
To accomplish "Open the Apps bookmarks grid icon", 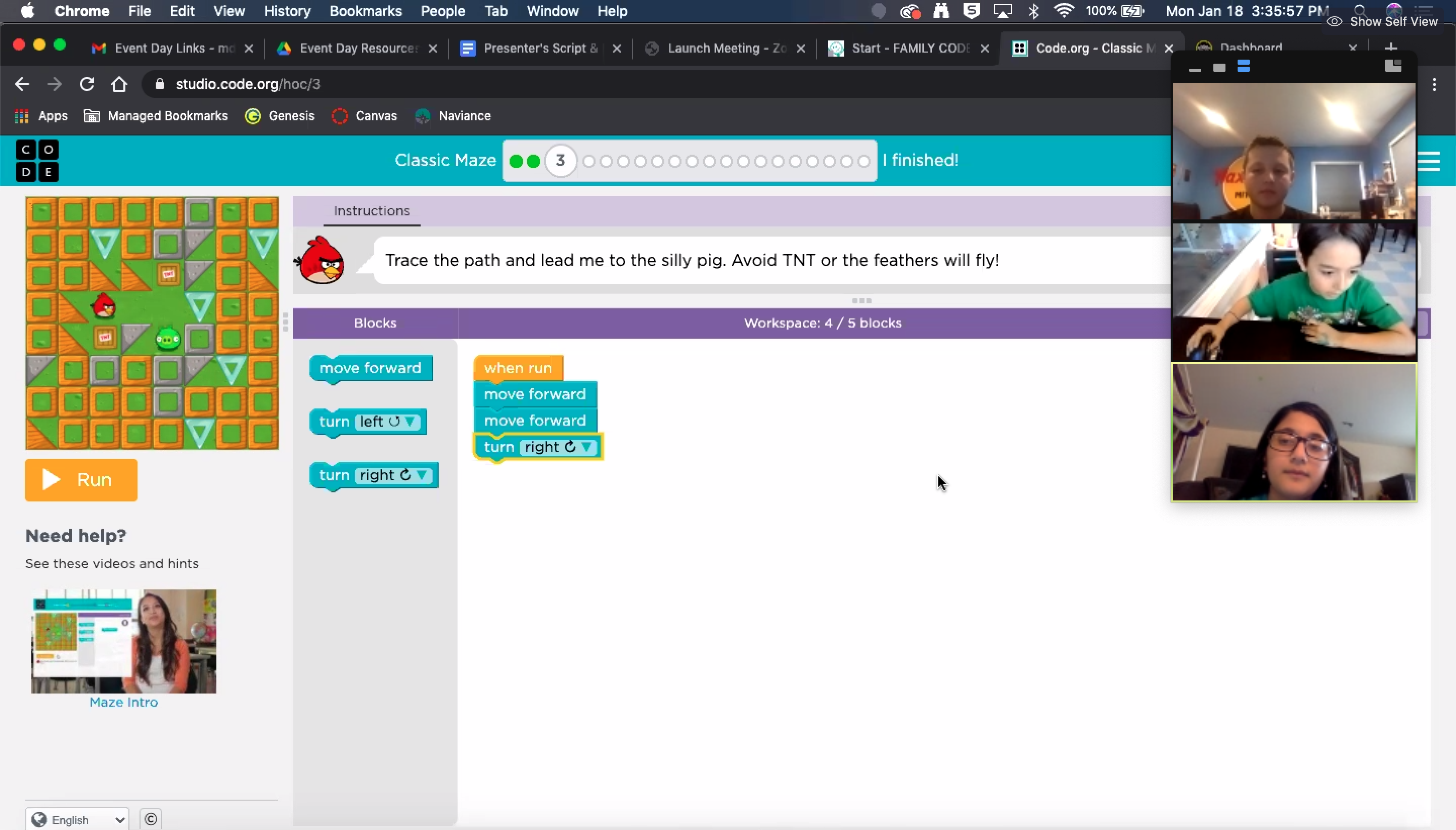I will point(22,116).
